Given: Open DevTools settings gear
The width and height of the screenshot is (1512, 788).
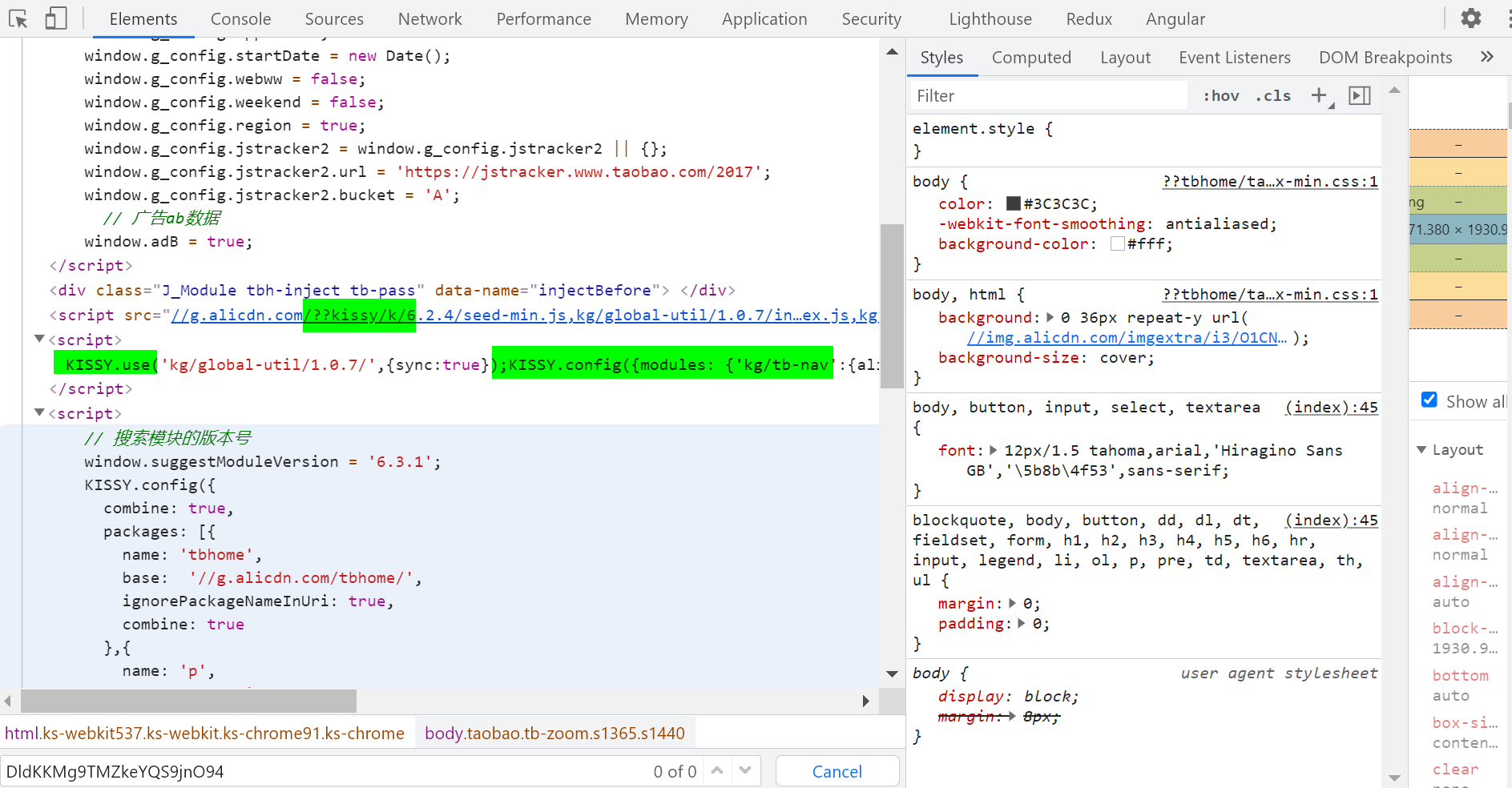Looking at the screenshot, I should click(x=1471, y=18).
